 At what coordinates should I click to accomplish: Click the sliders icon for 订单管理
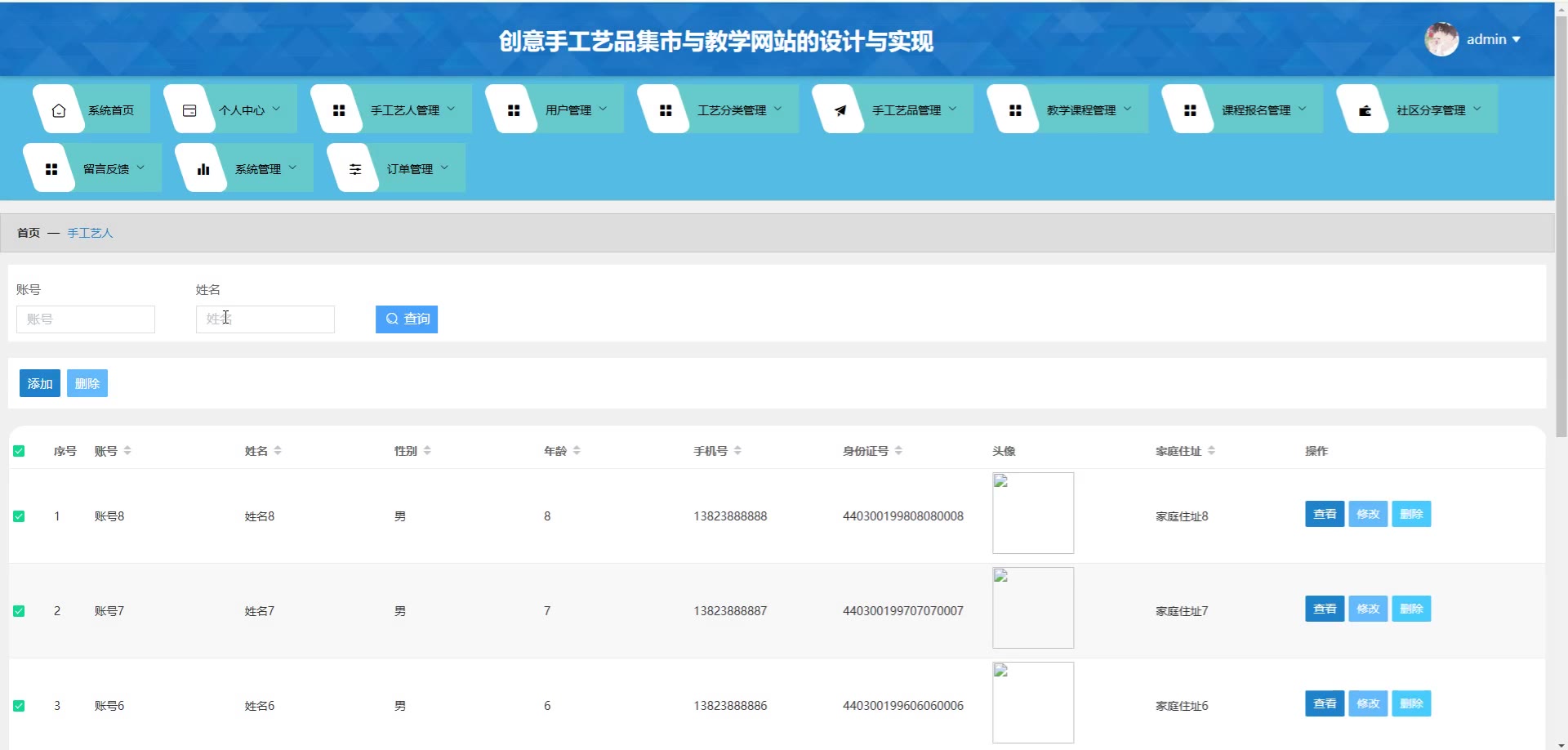(x=354, y=169)
